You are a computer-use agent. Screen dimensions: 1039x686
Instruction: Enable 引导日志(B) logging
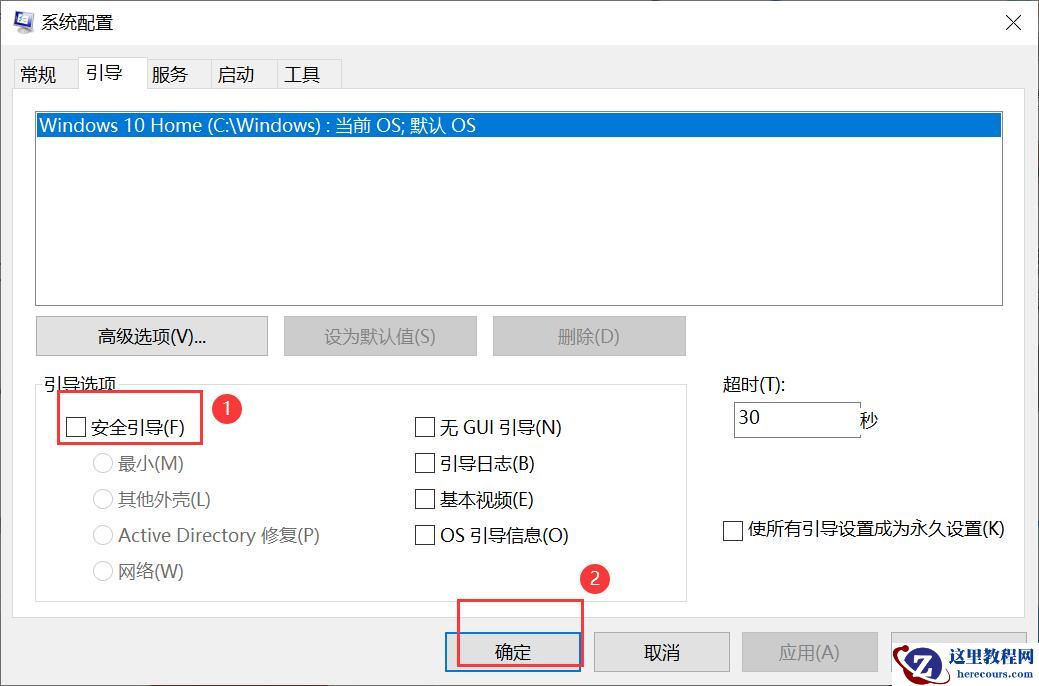pyautogui.click(x=424, y=463)
